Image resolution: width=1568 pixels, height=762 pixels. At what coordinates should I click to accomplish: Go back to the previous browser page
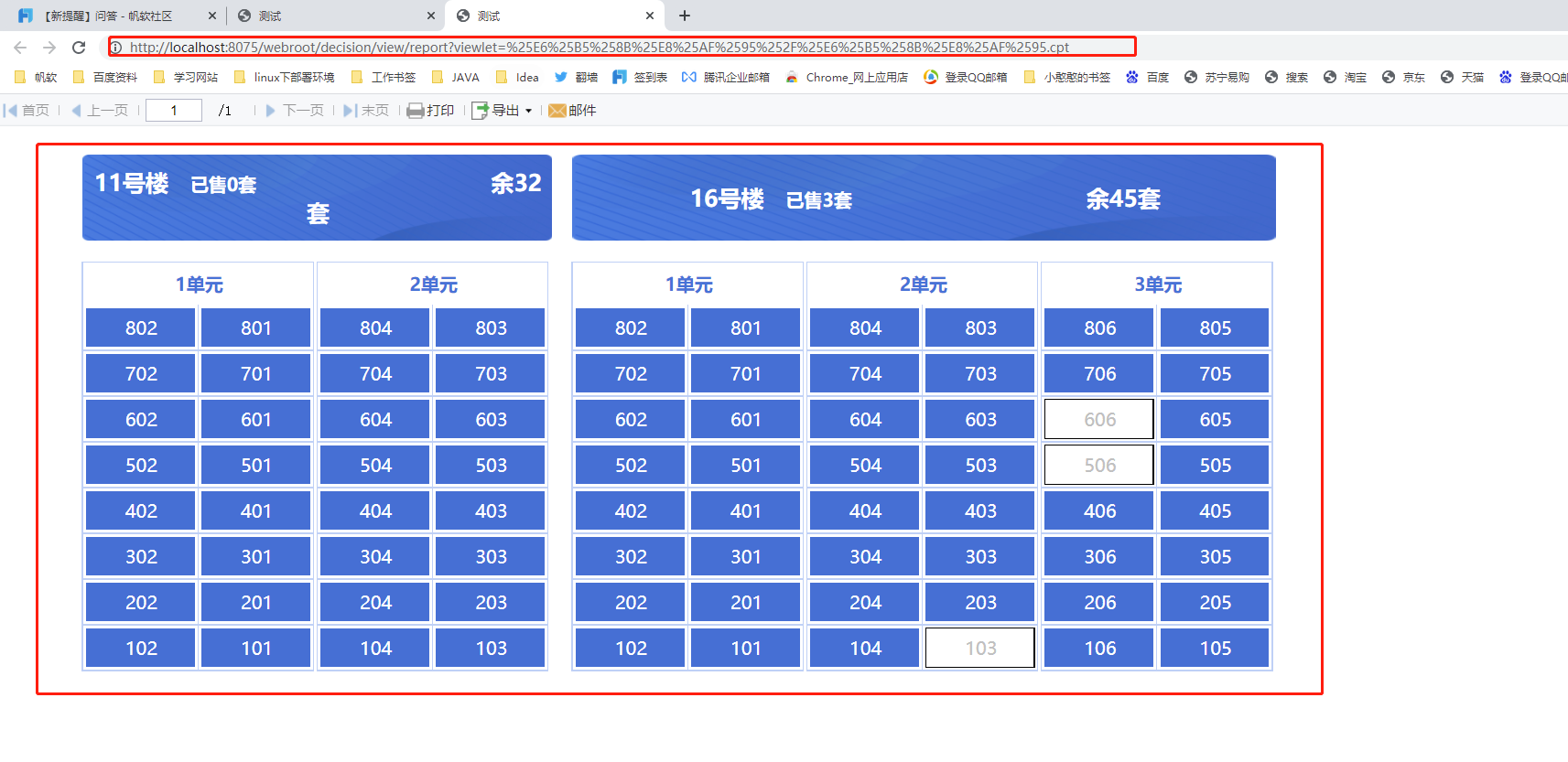click(x=20, y=48)
